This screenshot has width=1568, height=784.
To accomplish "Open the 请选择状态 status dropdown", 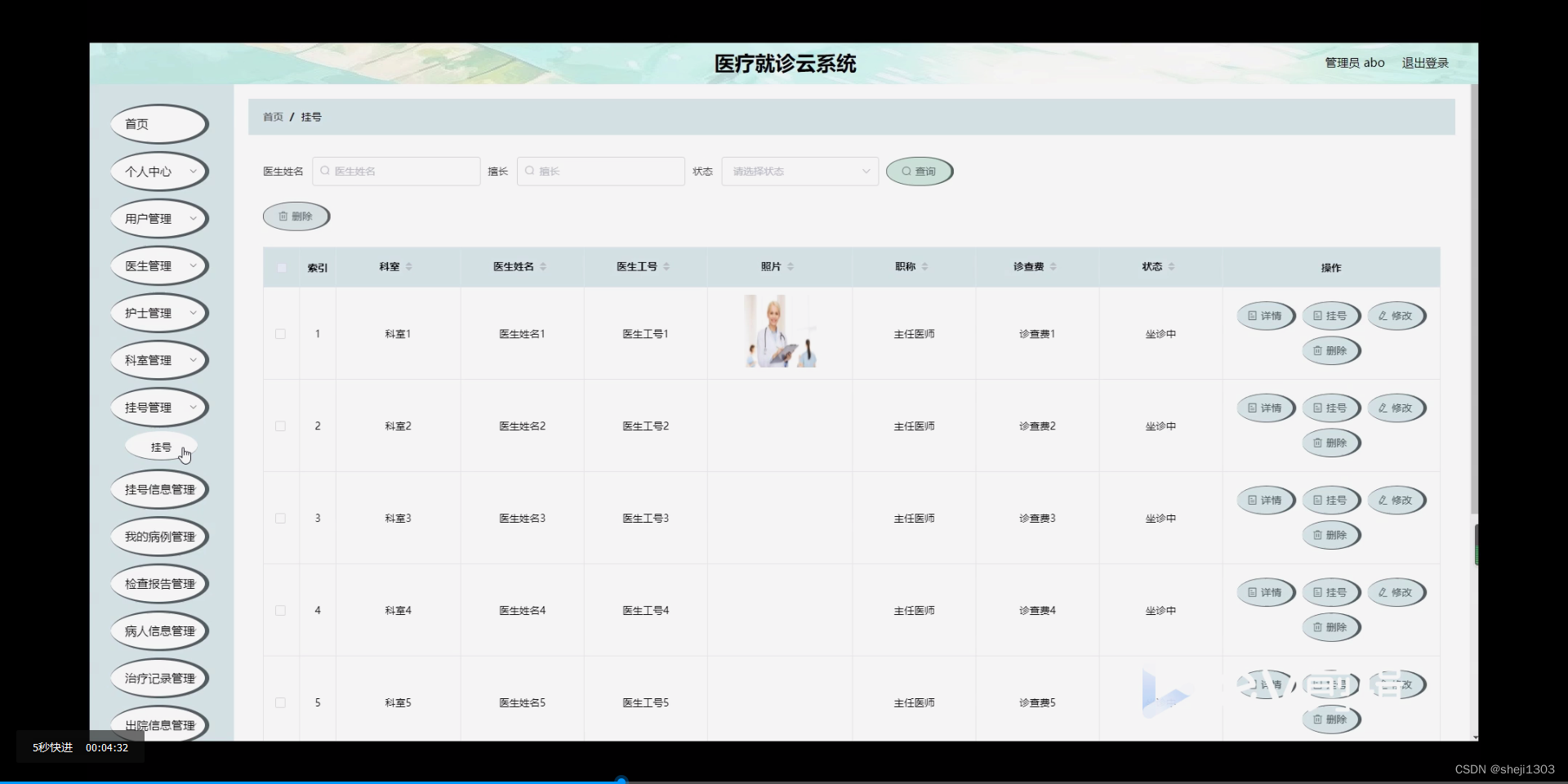I will pyautogui.click(x=799, y=171).
